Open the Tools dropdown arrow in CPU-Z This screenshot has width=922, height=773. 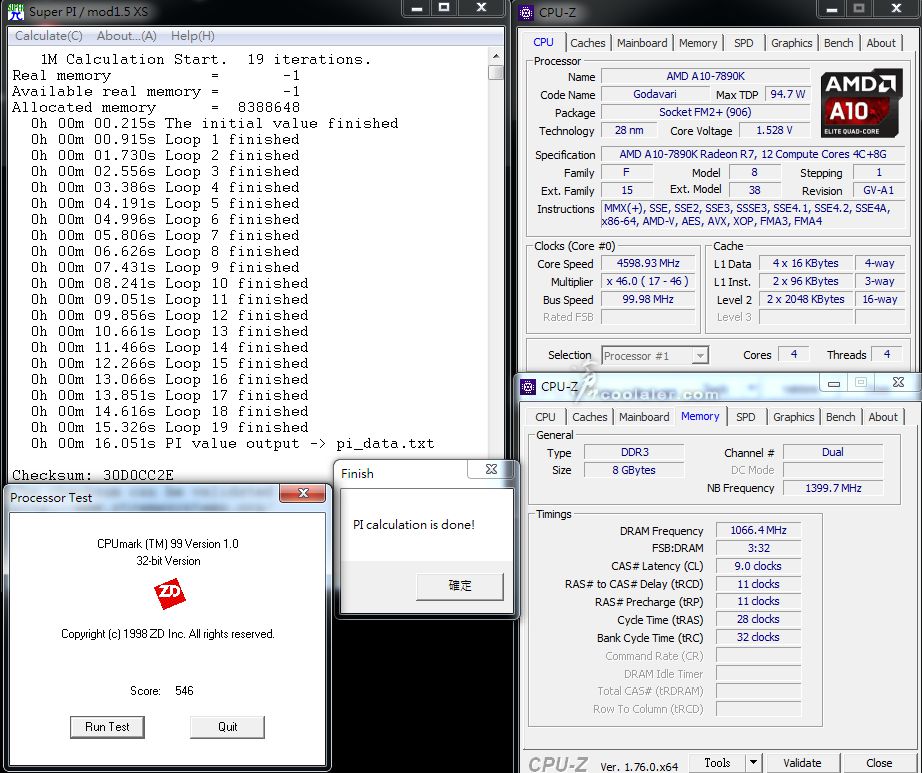point(754,762)
